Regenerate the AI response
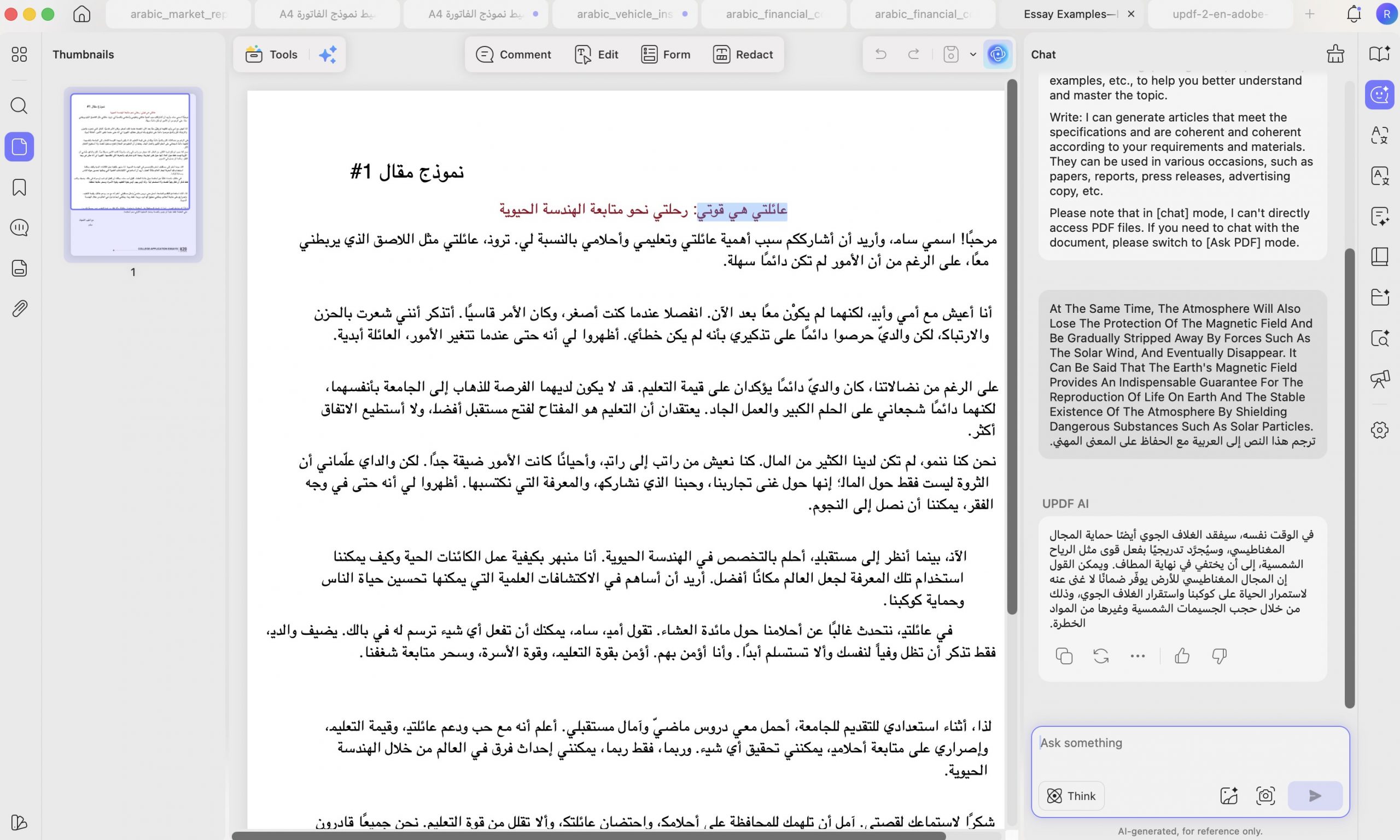1400x840 pixels. (1101, 656)
